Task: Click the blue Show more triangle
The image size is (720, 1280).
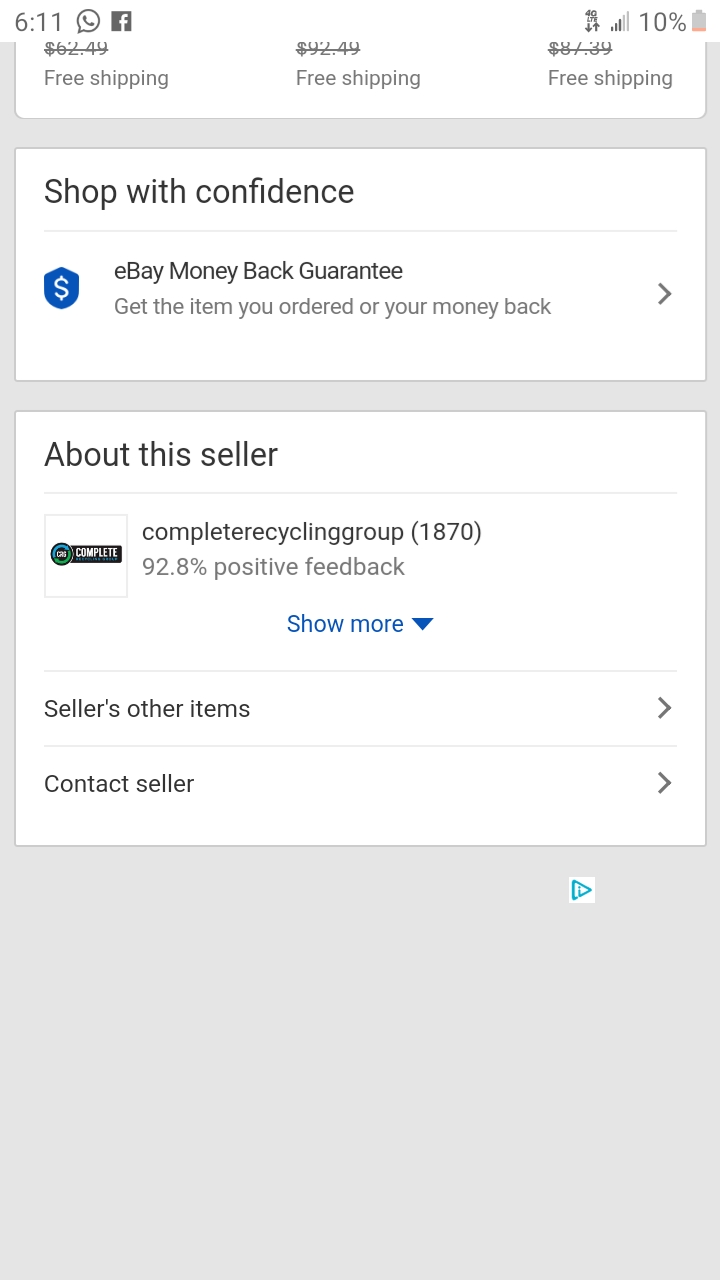Action: tap(422, 624)
